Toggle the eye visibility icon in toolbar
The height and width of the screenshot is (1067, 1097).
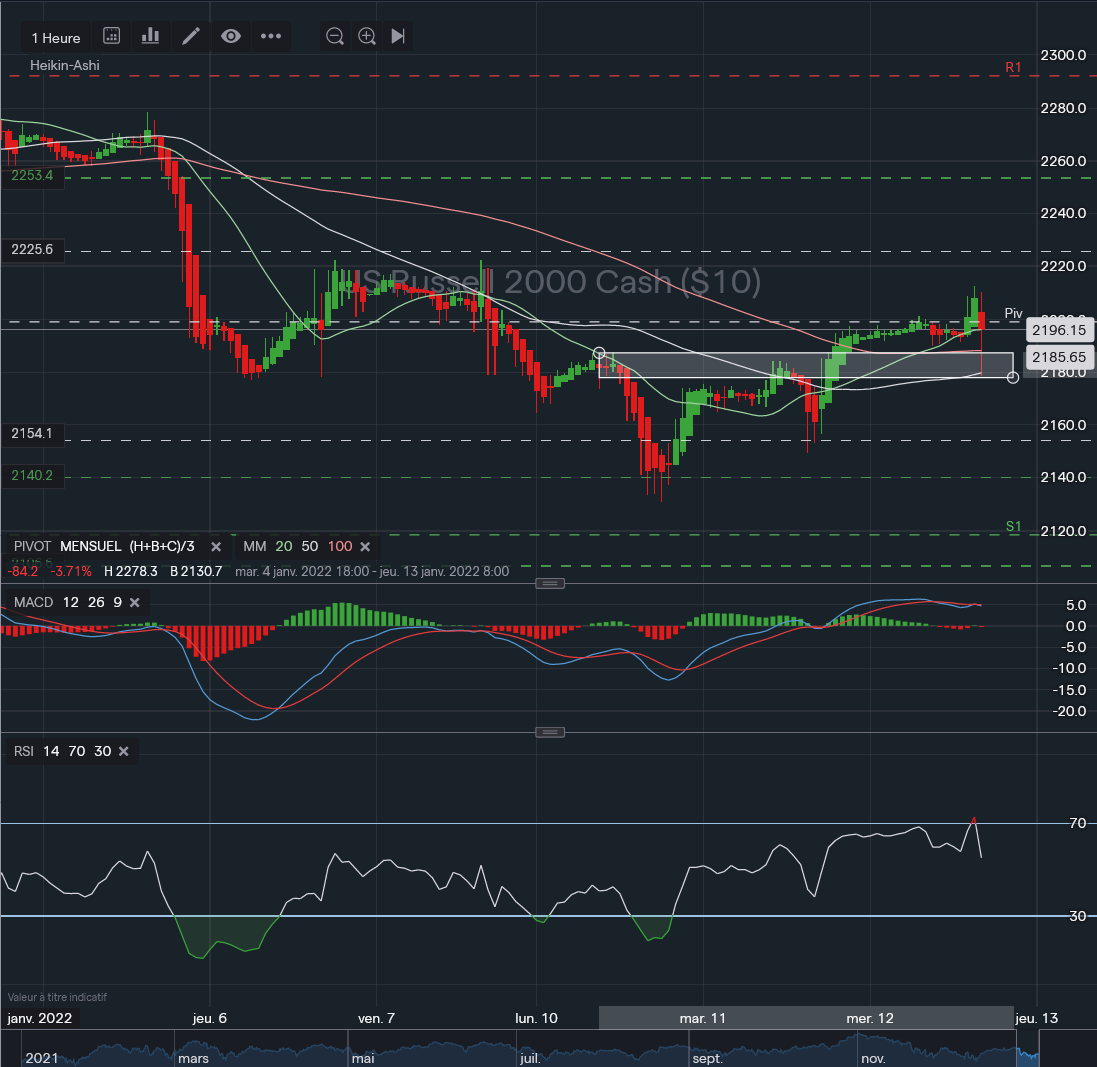(231, 36)
